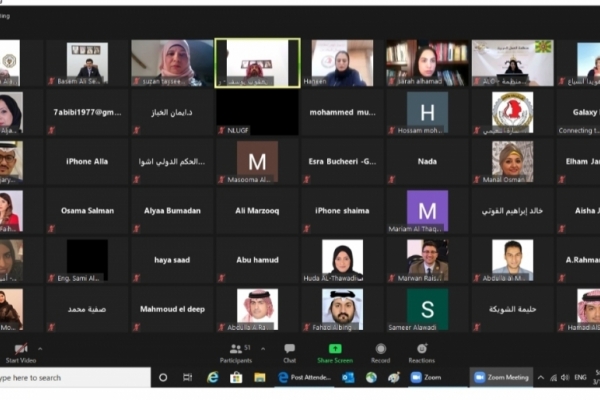Click the Start Video camera icon

21,349
